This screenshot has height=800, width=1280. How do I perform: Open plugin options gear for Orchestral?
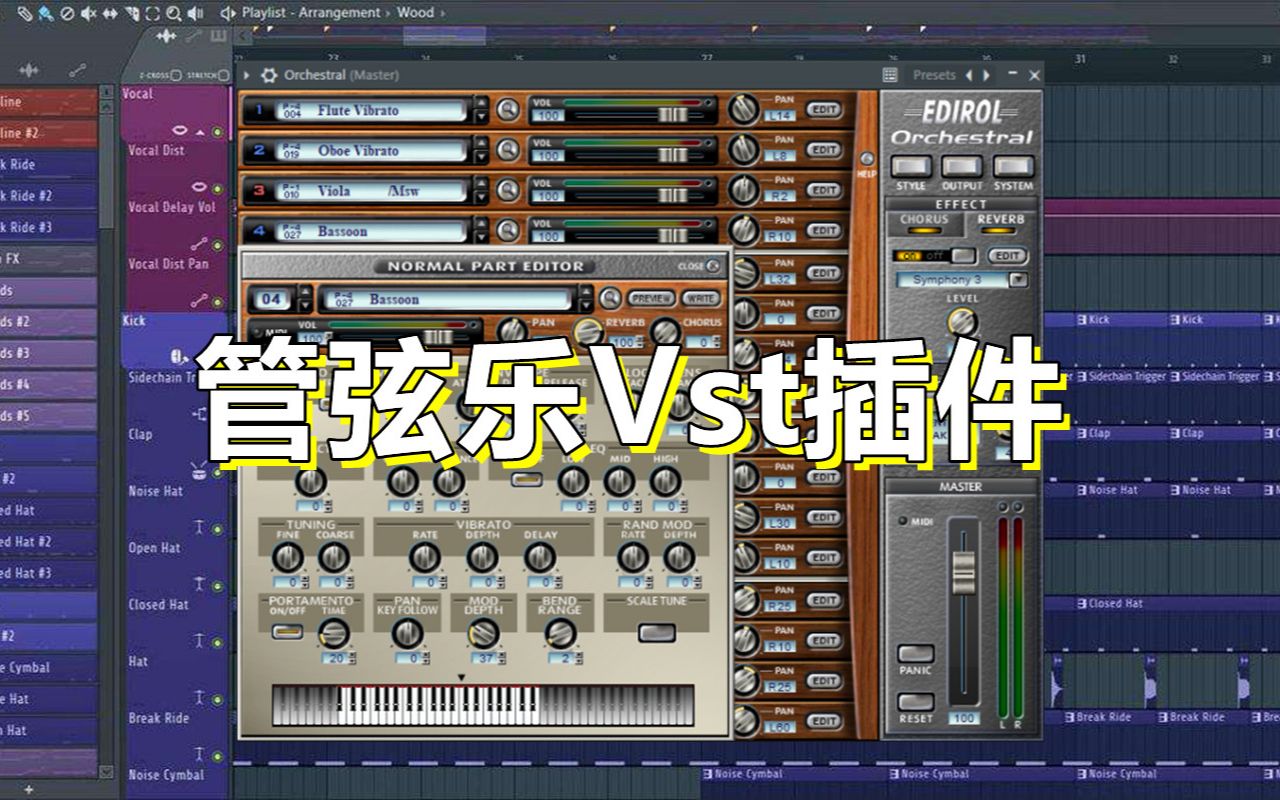point(270,75)
